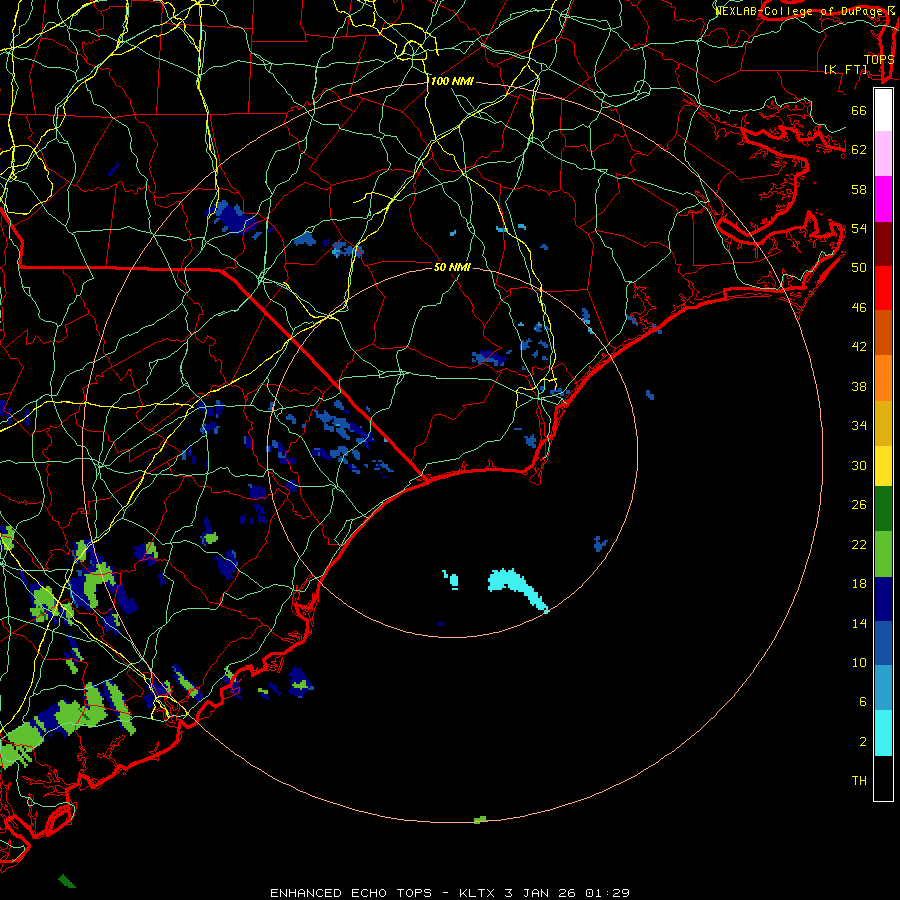900x900 pixels.
Task: Click the "10" legend value
Action: [x=859, y=663]
